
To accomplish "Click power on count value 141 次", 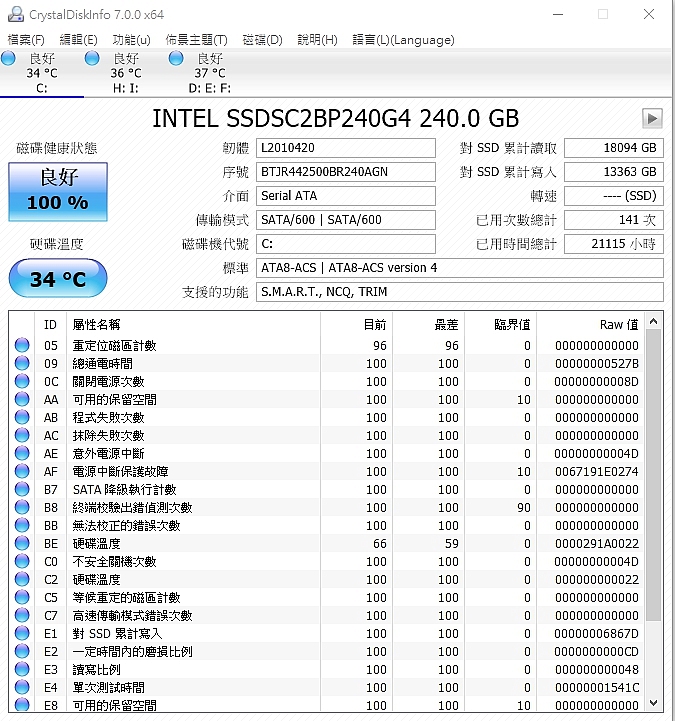I will click(x=614, y=220).
